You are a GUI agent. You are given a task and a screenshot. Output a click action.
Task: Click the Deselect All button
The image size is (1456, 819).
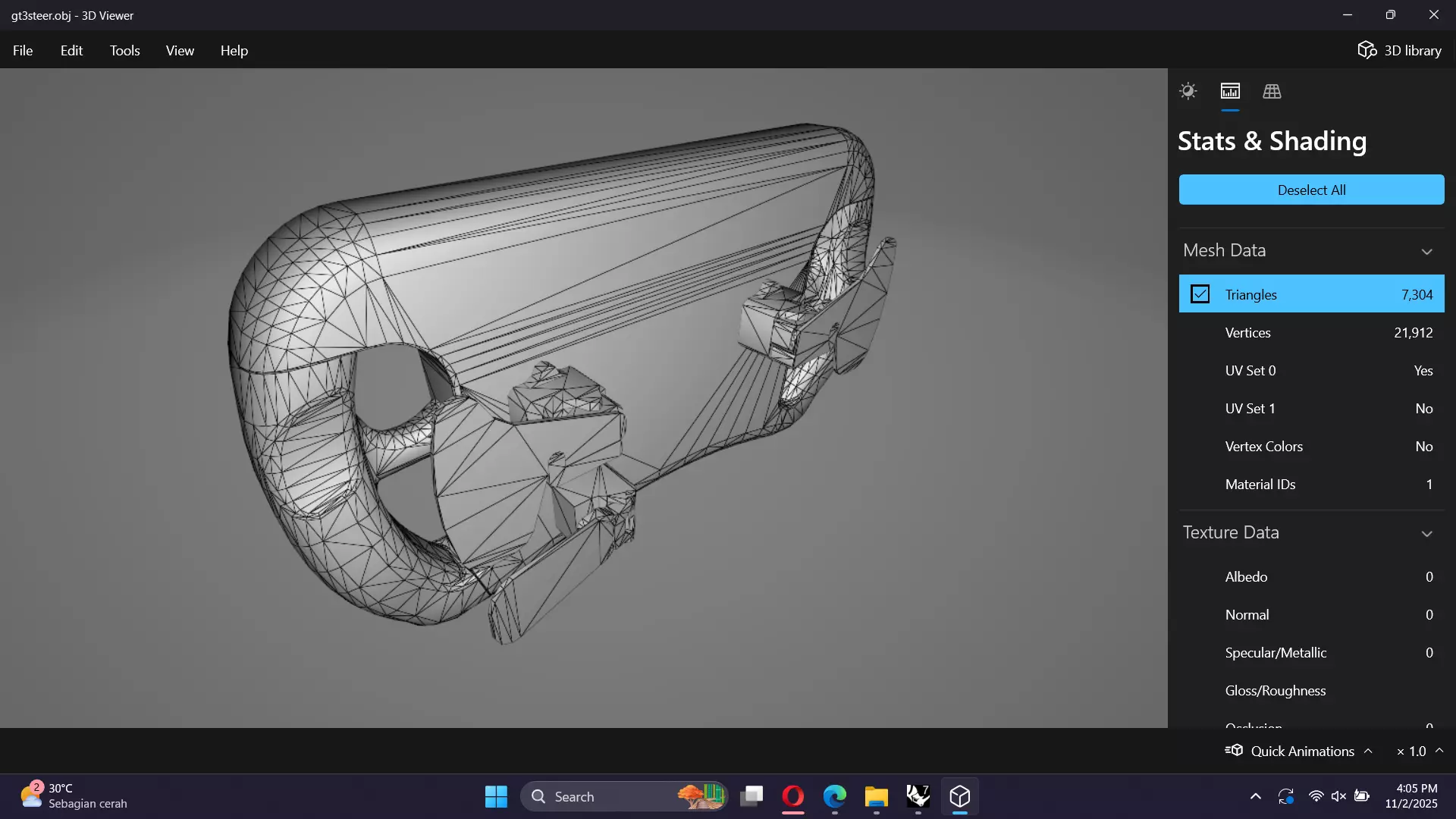click(x=1311, y=190)
